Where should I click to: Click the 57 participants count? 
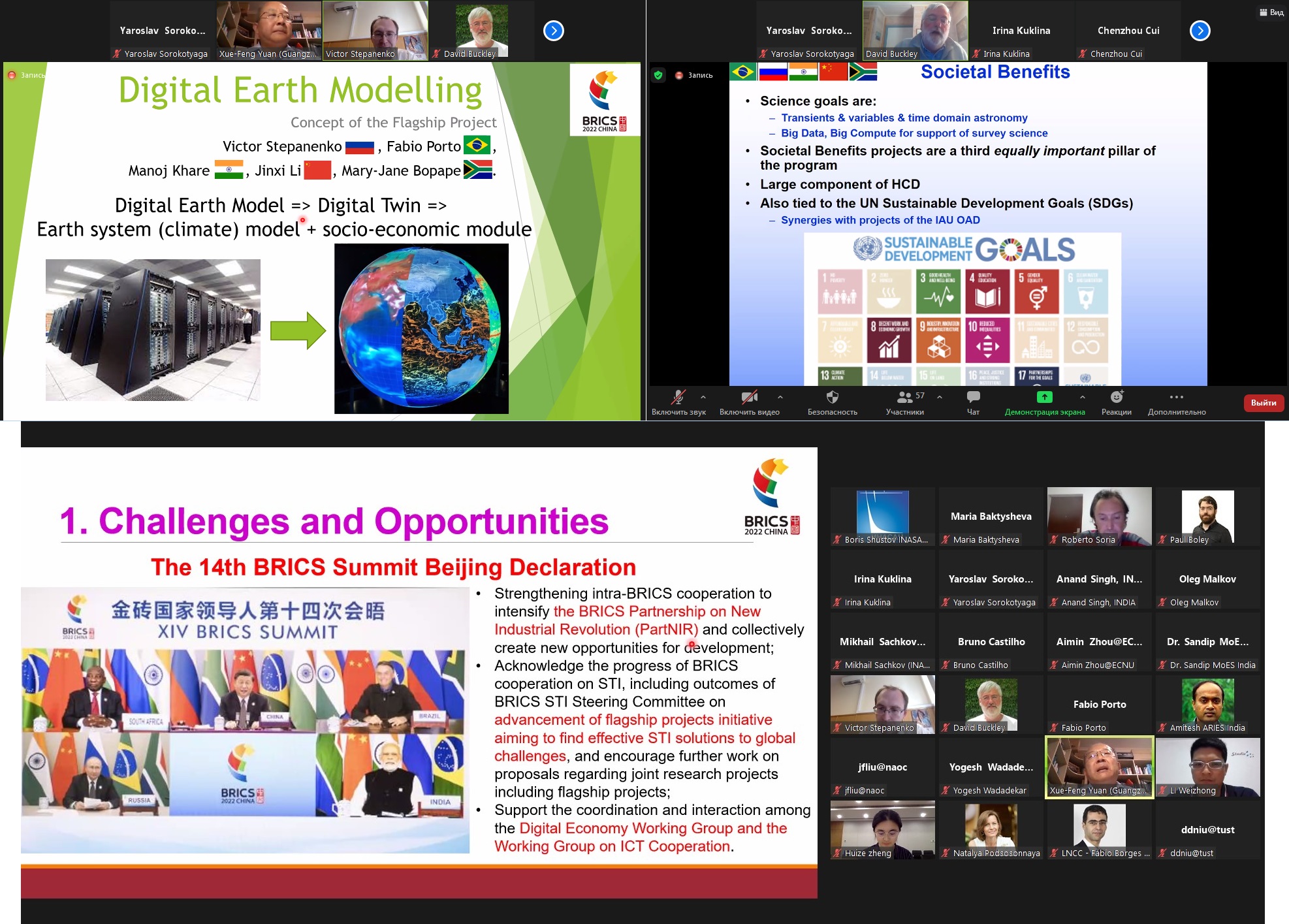(920, 395)
